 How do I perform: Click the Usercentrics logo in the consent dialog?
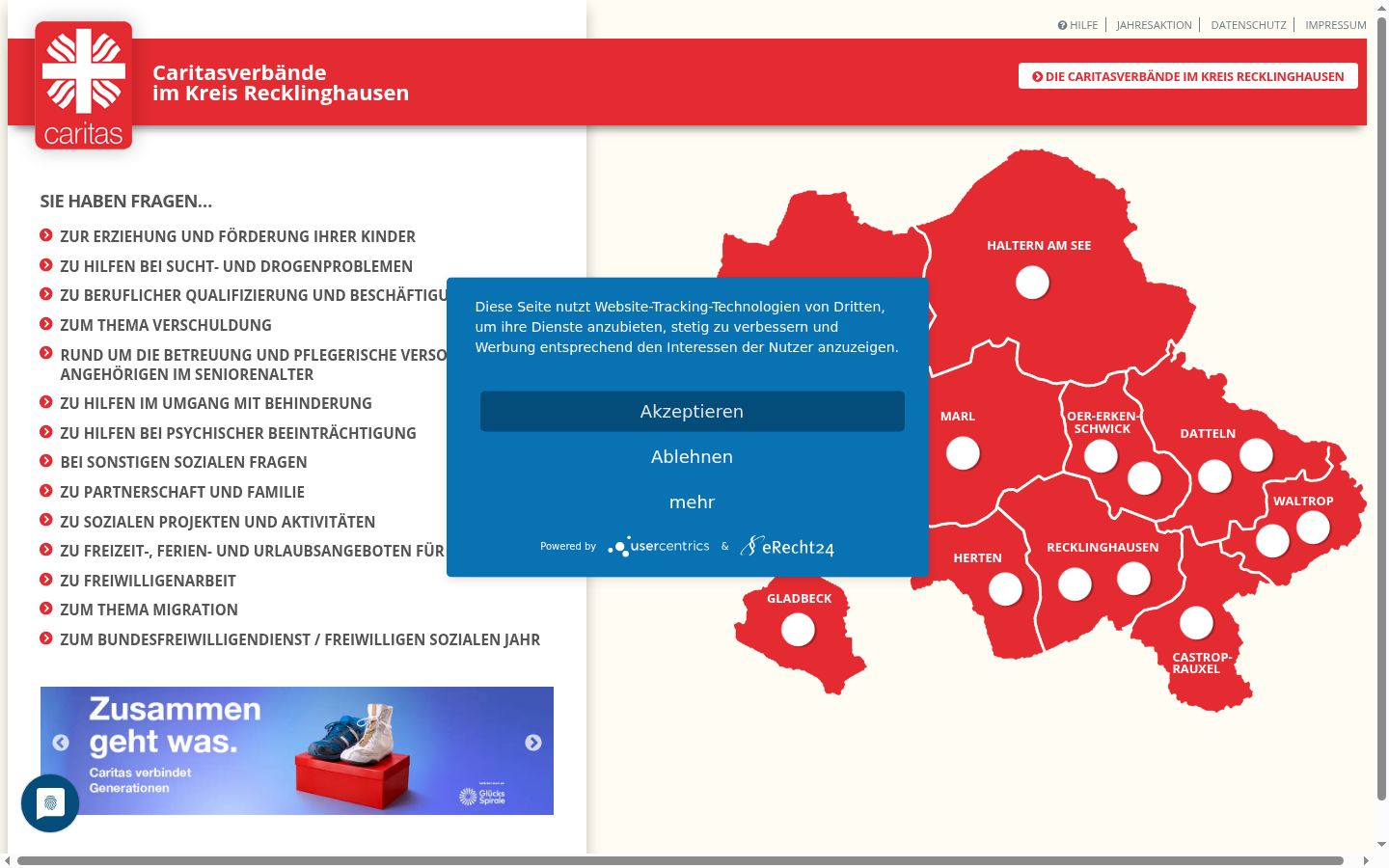659,547
